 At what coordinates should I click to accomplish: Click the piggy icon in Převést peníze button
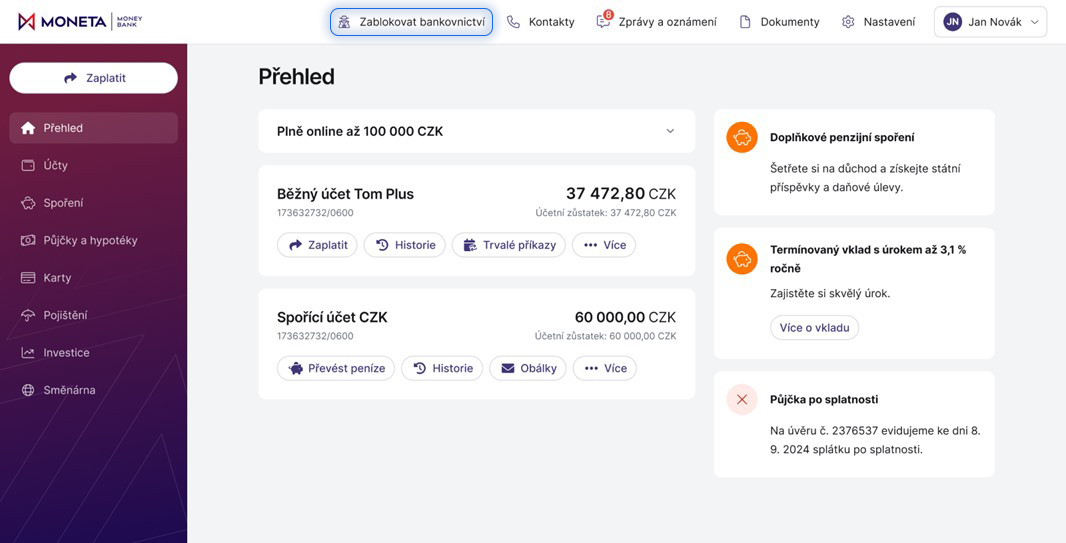click(296, 368)
